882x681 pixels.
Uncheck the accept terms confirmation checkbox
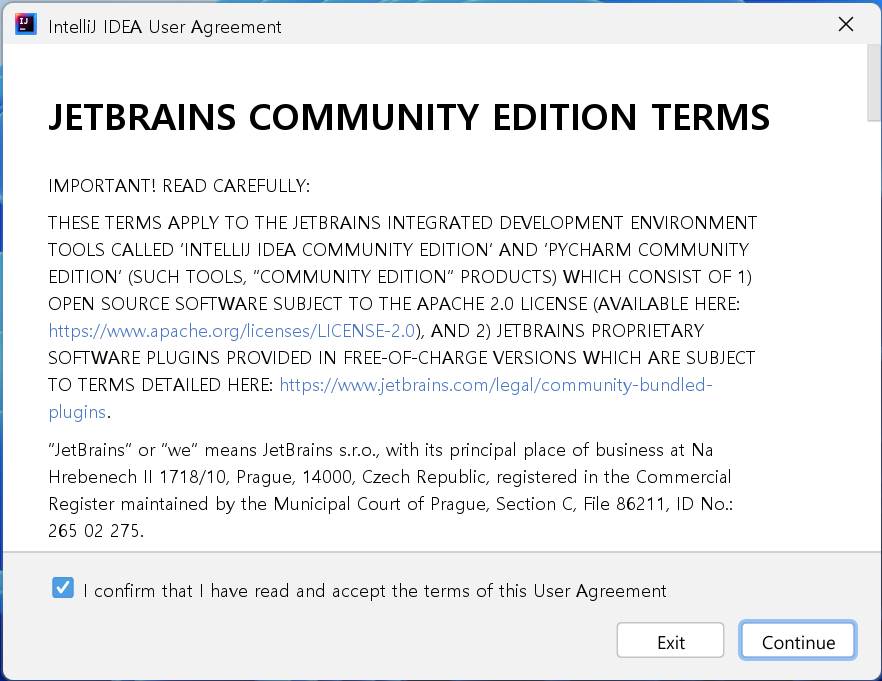[x=63, y=589]
